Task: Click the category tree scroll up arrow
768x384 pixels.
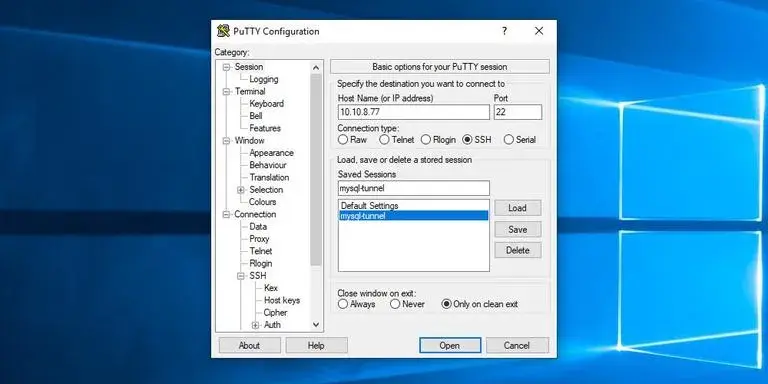Action: tap(316, 68)
